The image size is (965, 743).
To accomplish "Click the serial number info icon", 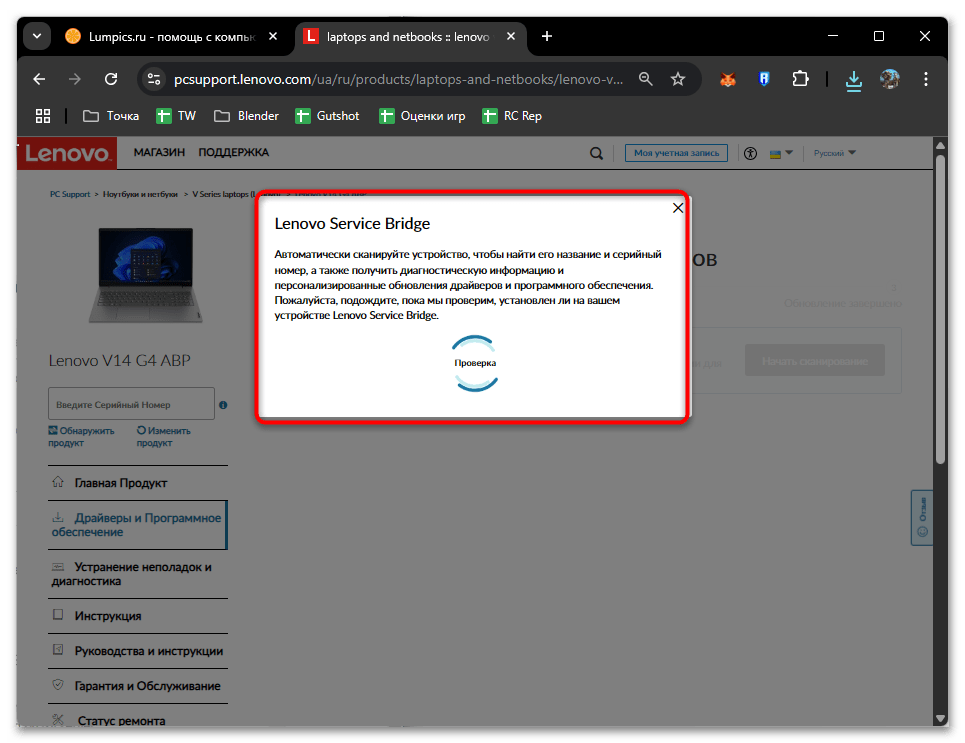I will tap(223, 405).
